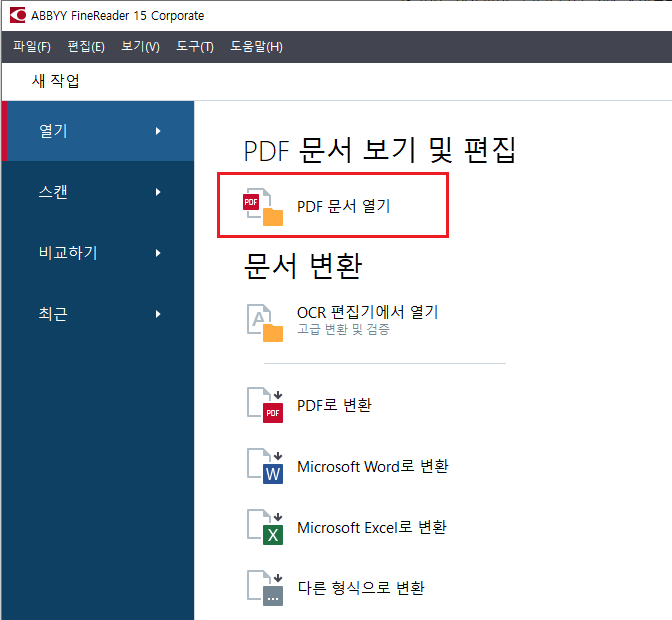Image resolution: width=672 pixels, height=620 pixels.
Task: Click the ABBYY FineReader logo icon
Action: [x=18, y=15]
